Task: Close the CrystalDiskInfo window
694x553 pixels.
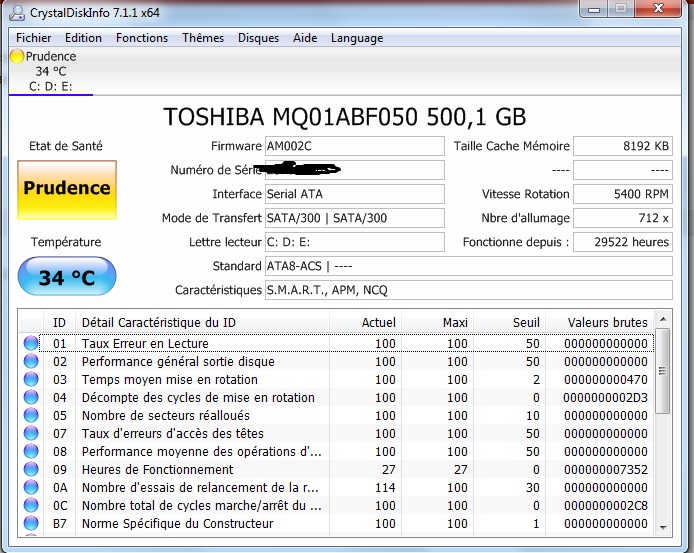Action: point(659,8)
